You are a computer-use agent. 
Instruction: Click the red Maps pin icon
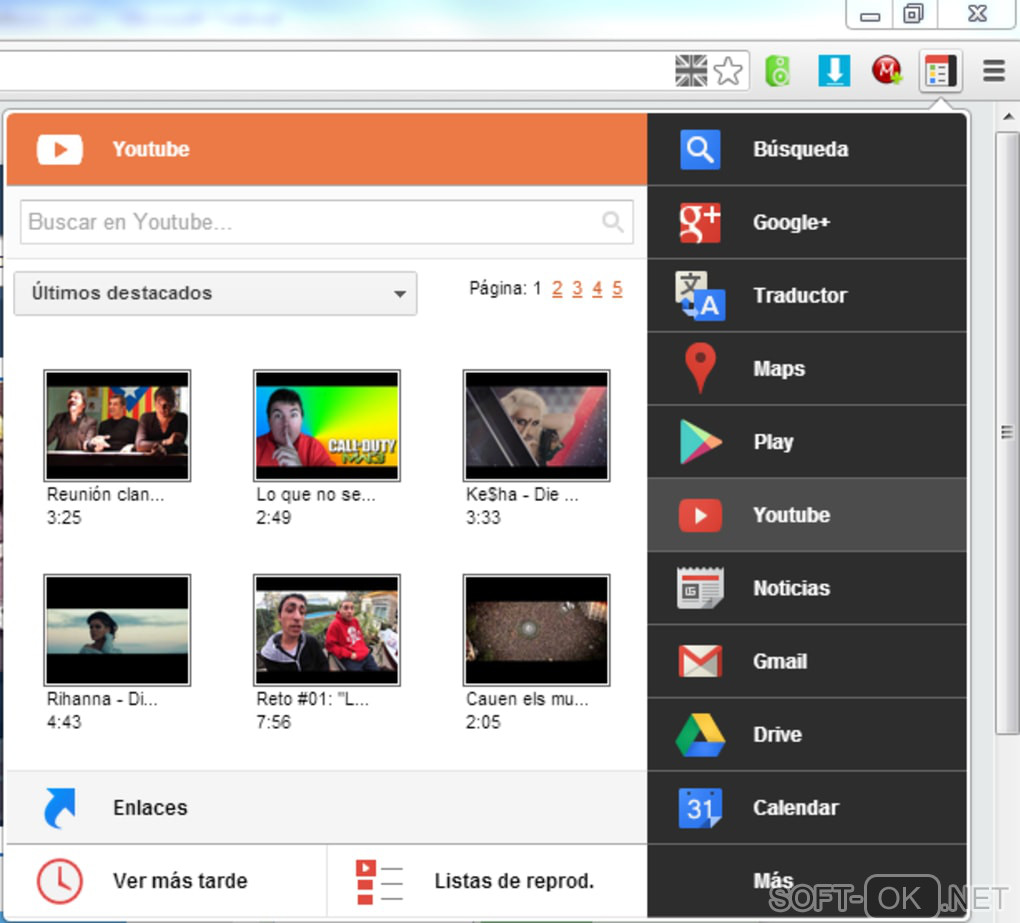click(700, 368)
